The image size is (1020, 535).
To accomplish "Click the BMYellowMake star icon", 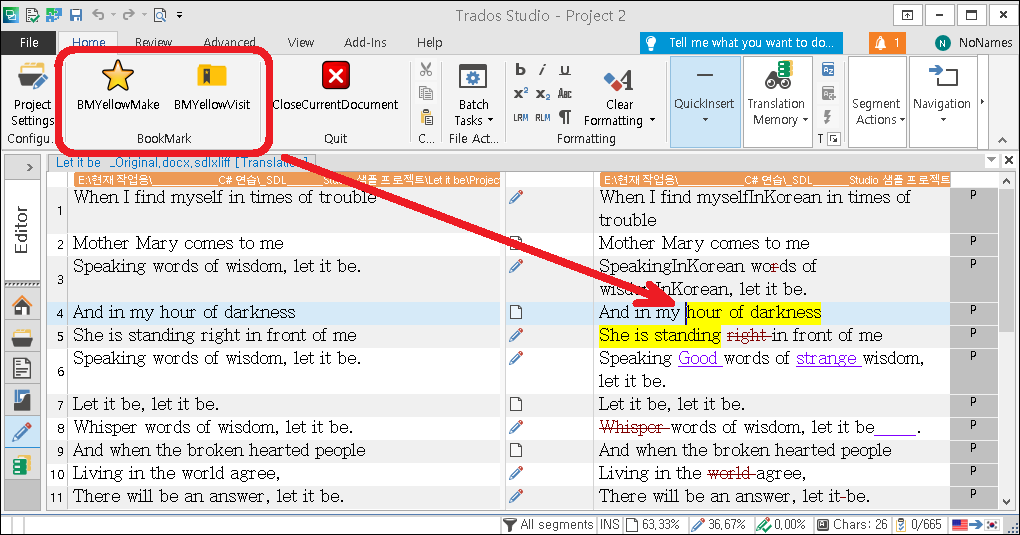I will coord(118,75).
